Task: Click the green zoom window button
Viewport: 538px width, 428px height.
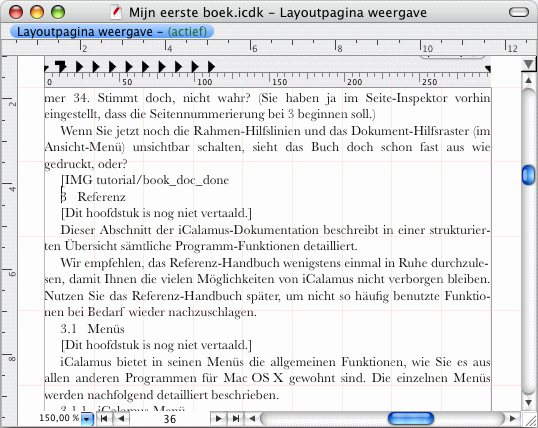Action: pyautogui.click(x=58, y=12)
